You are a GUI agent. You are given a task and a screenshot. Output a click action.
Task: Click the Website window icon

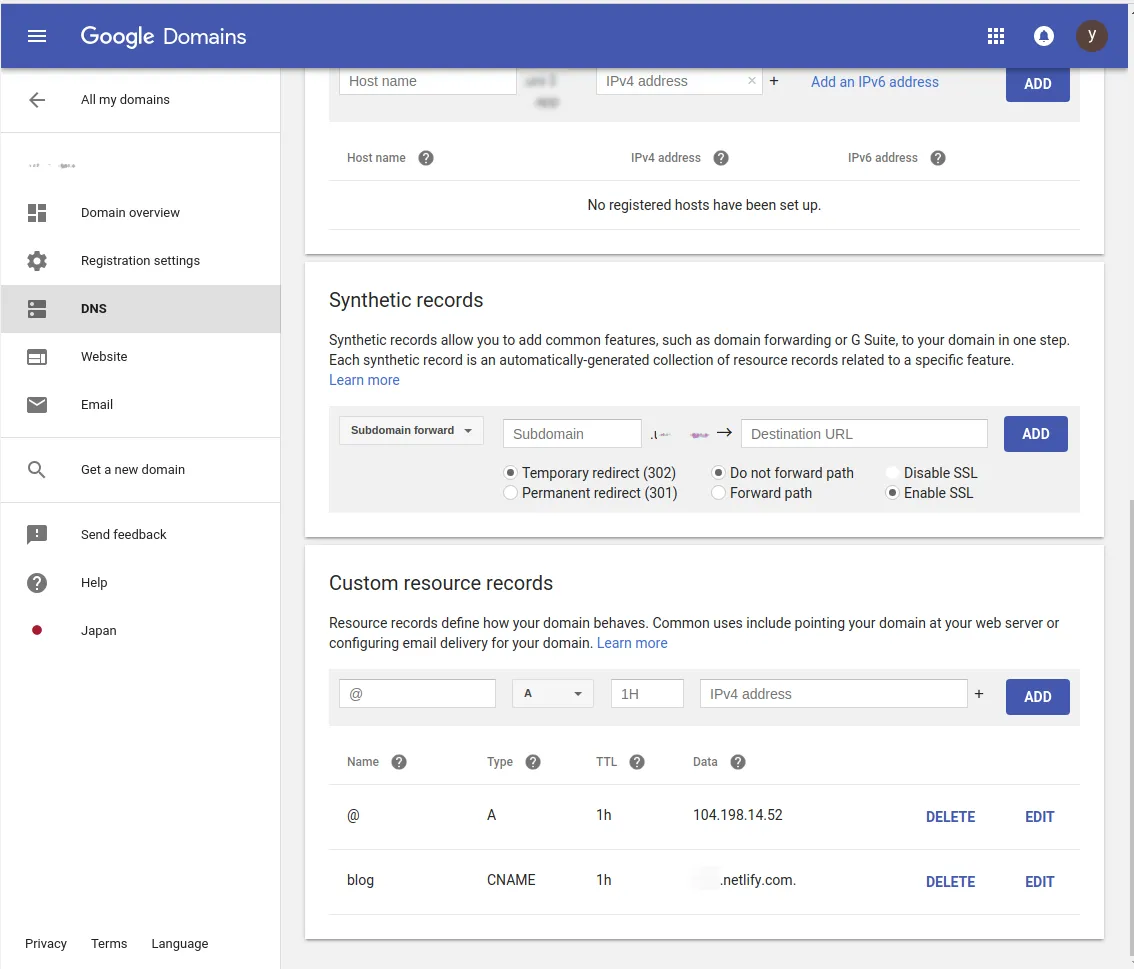[37, 357]
